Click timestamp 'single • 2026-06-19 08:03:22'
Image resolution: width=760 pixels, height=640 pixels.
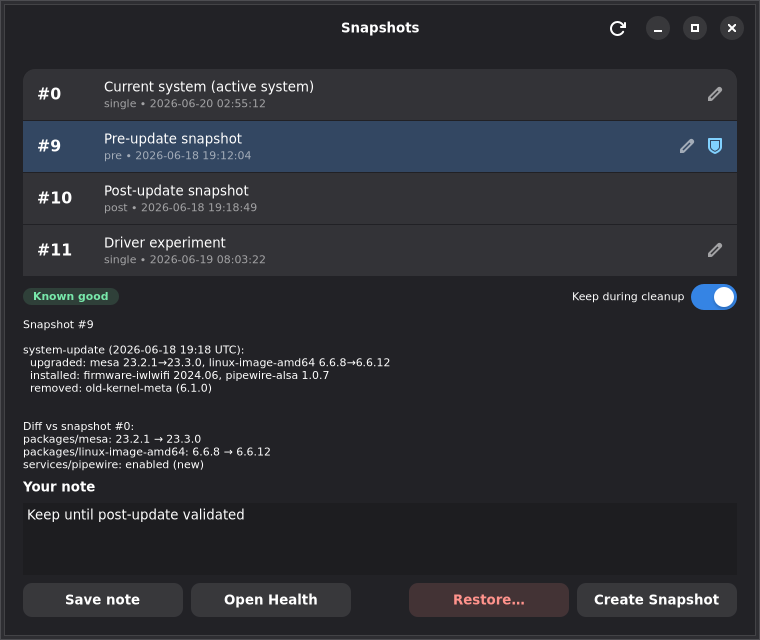pos(185,259)
